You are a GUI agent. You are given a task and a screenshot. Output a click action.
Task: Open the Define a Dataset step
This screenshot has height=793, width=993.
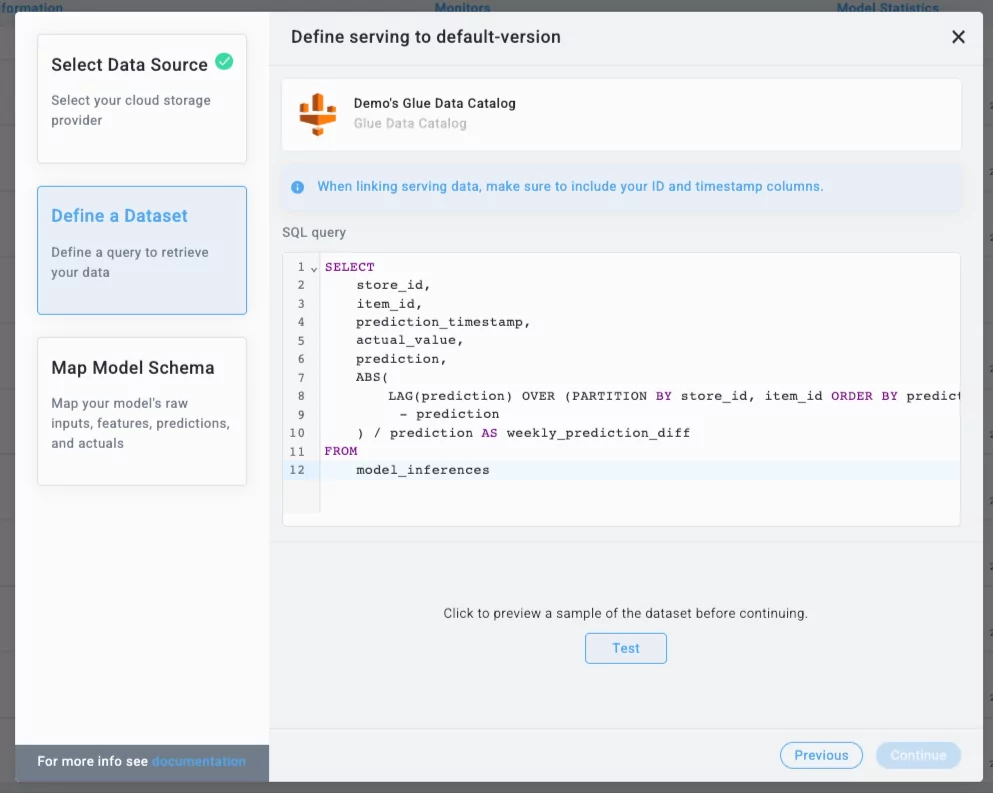point(142,250)
